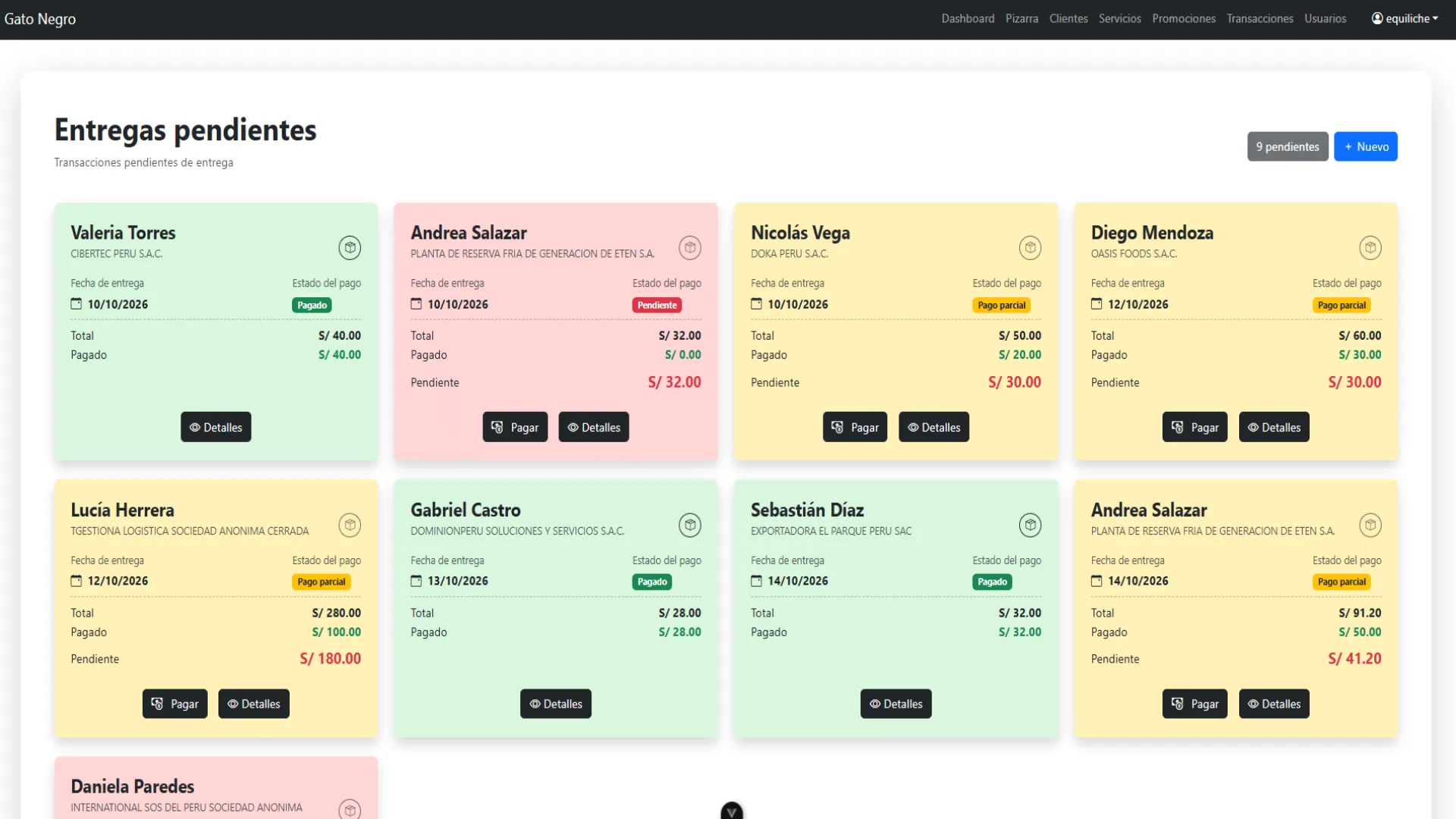Open the Dashboard menu
The width and height of the screenshot is (1456, 819).
click(968, 18)
